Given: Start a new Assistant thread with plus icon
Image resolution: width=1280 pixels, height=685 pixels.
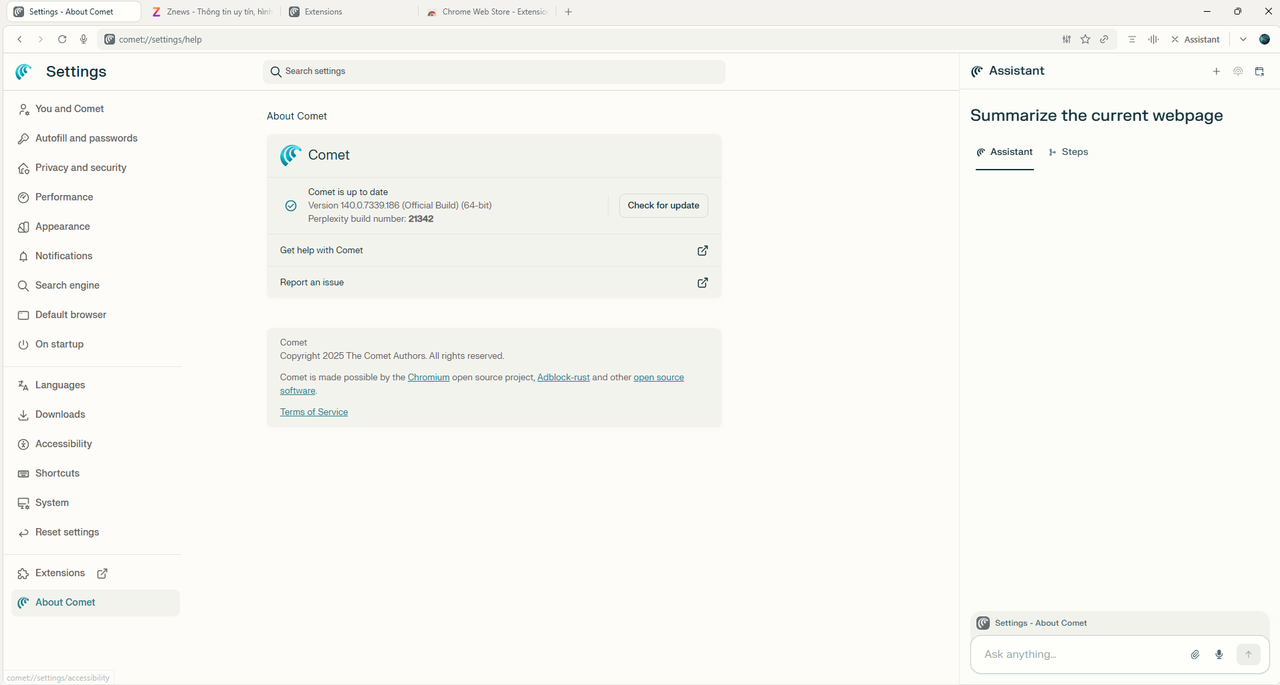Looking at the screenshot, I should coord(1216,71).
